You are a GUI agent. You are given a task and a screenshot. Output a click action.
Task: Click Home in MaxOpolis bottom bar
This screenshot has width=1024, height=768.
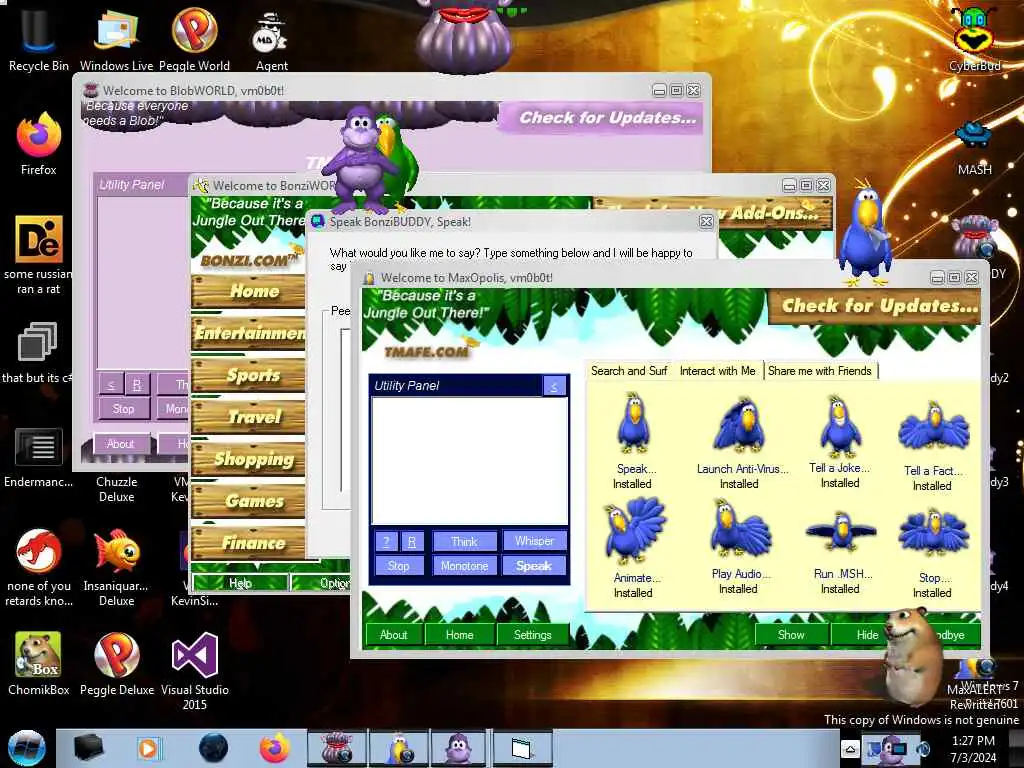point(460,635)
